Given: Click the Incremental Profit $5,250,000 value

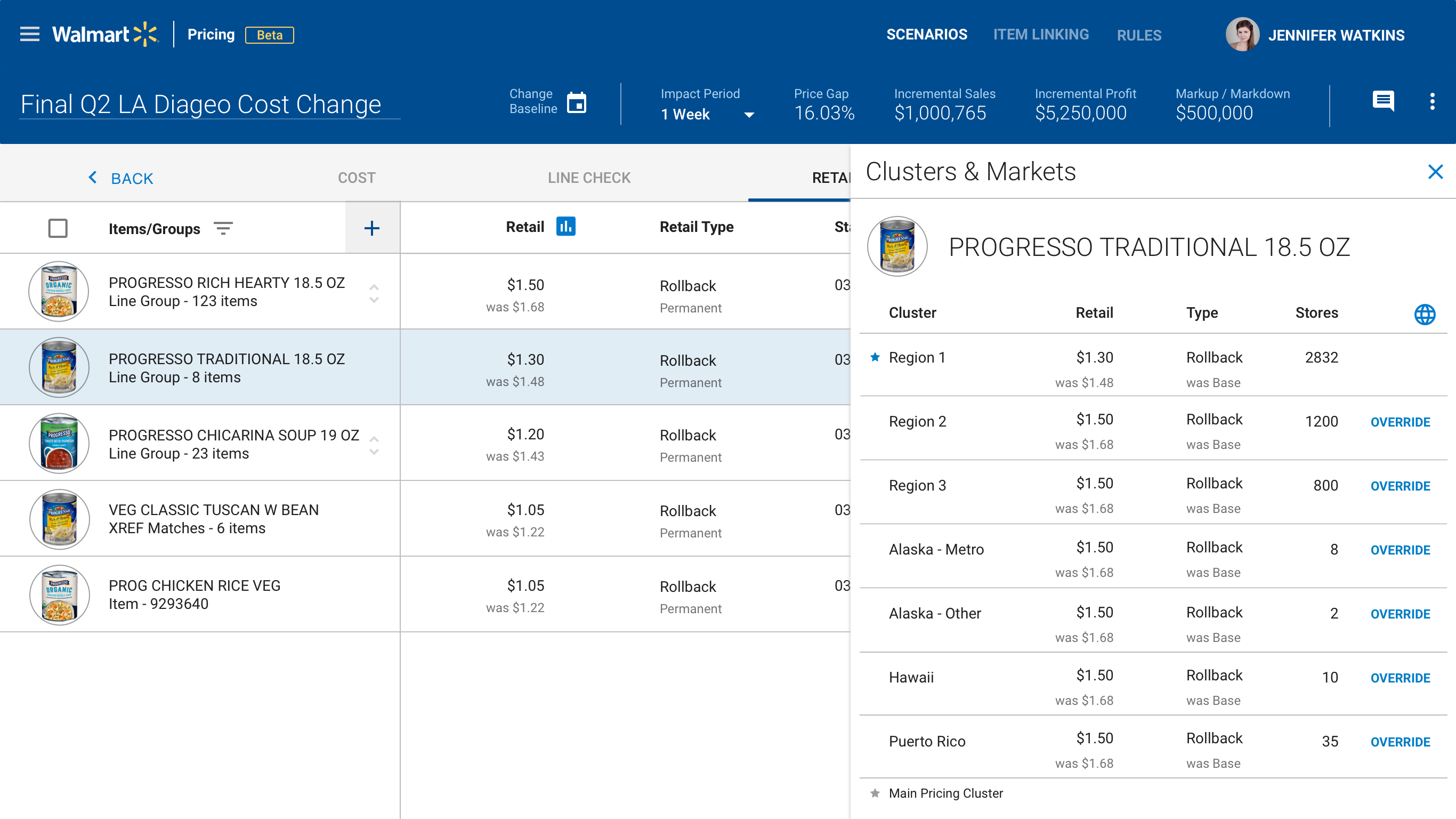Looking at the screenshot, I should (1081, 113).
